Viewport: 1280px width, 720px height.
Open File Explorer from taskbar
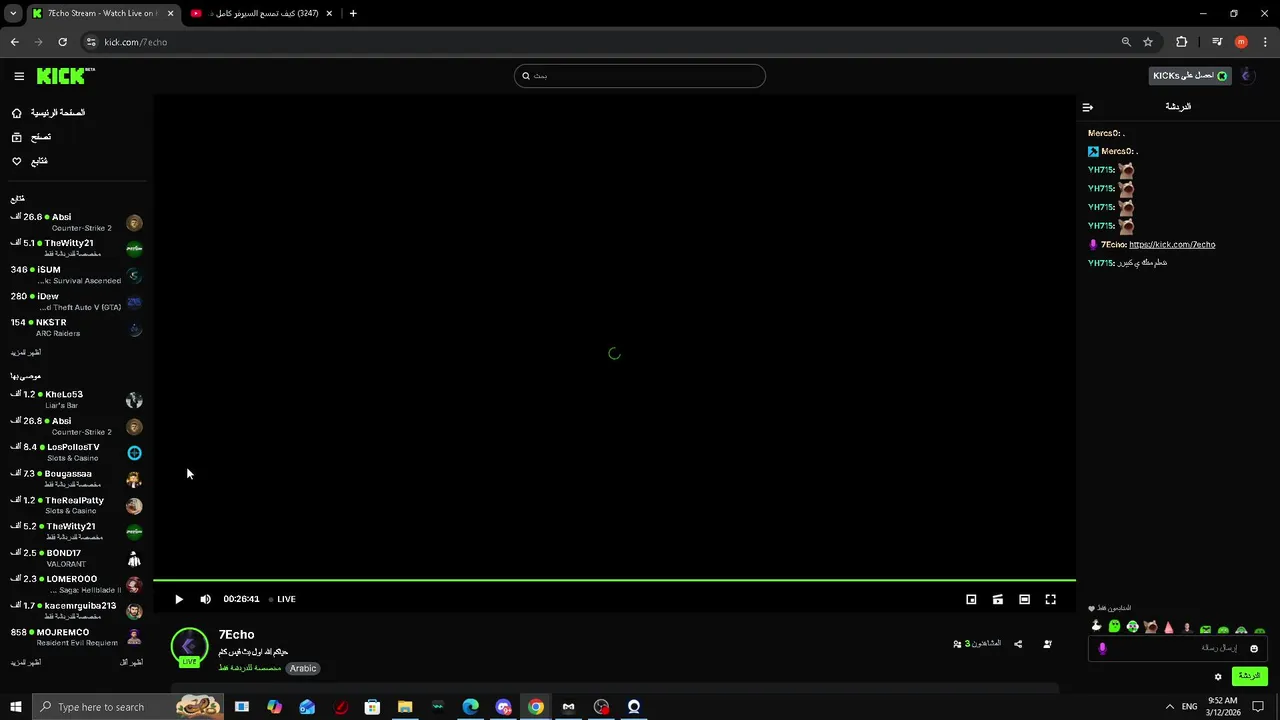coord(405,707)
